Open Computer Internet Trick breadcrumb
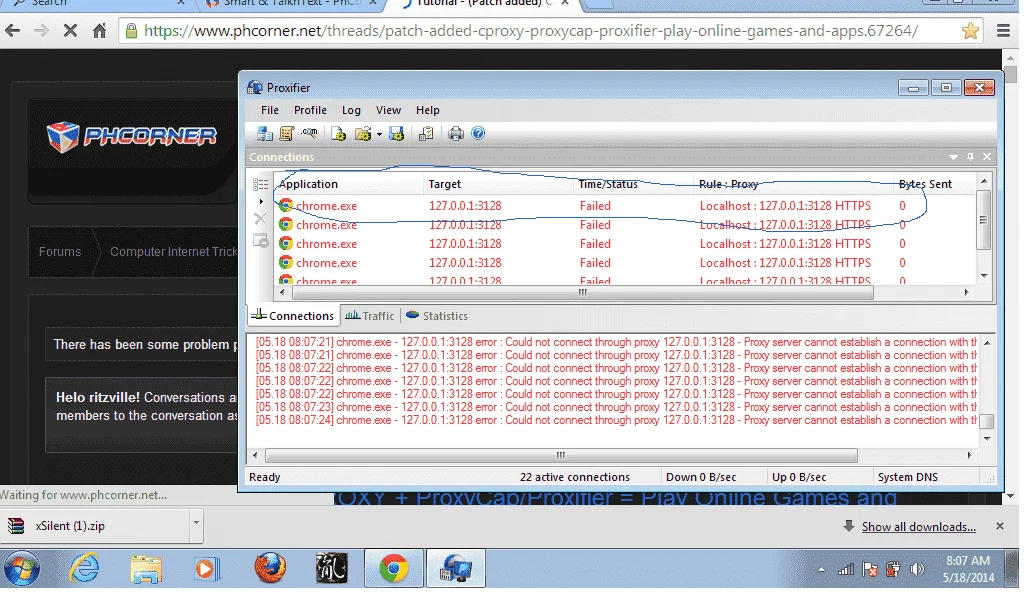Viewport: 1024px width, 600px height. pyautogui.click(x=173, y=252)
